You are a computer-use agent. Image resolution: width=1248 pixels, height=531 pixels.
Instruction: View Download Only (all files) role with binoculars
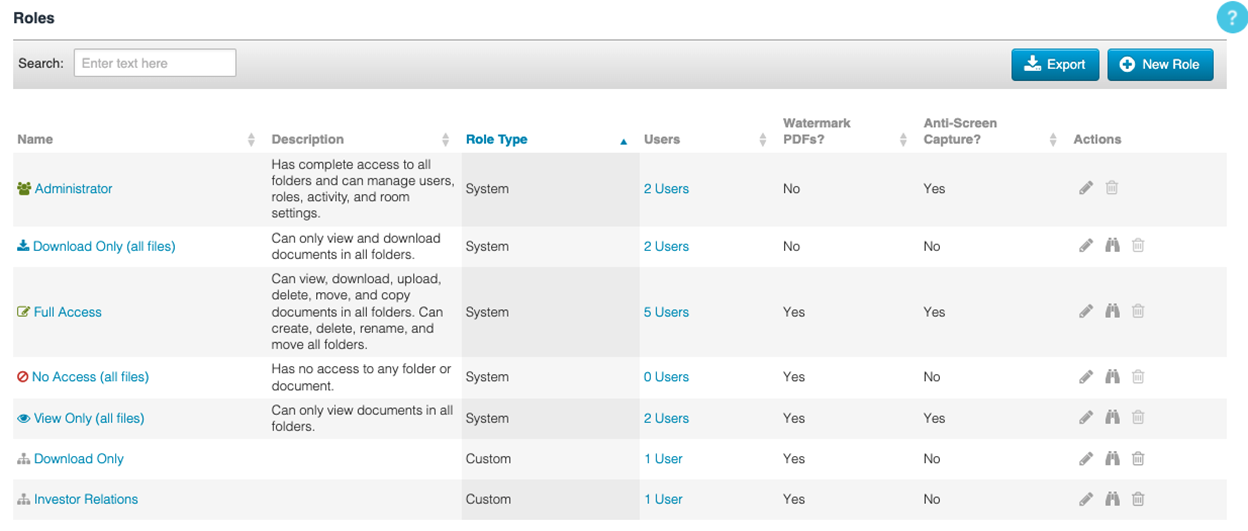(x=1112, y=246)
